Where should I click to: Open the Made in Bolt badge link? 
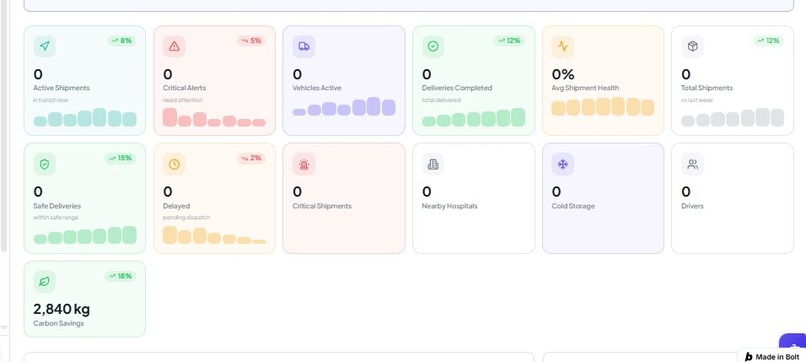click(x=772, y=356)
